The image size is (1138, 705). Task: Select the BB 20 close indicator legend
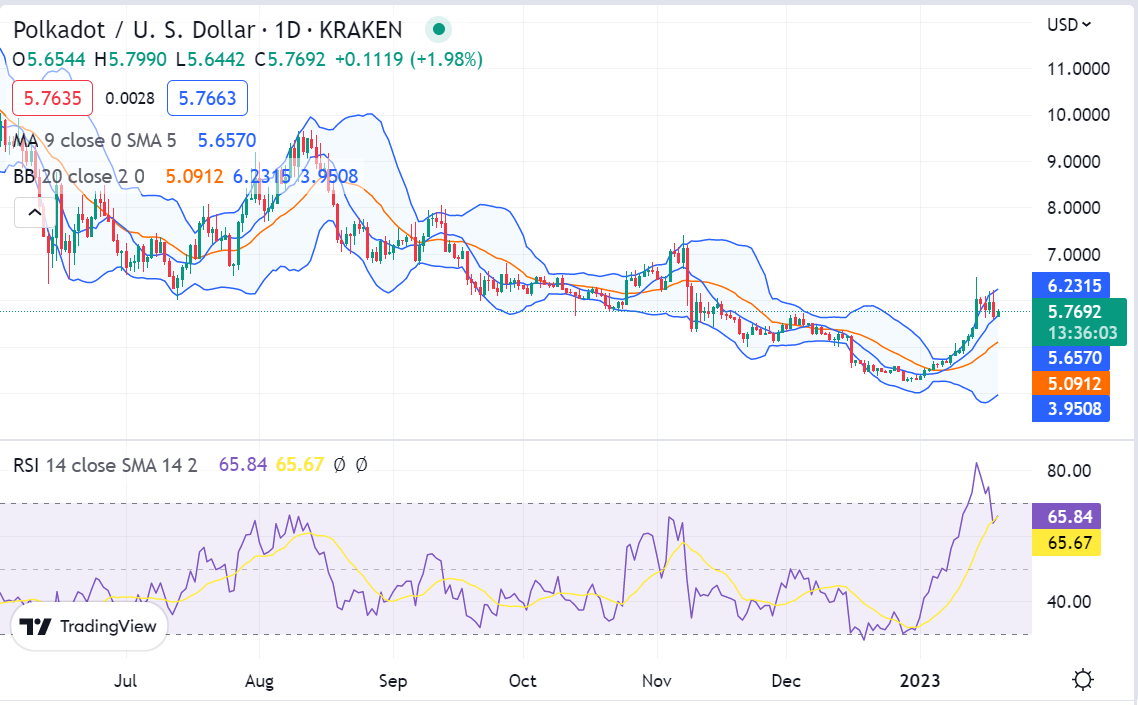coord(78,176)
